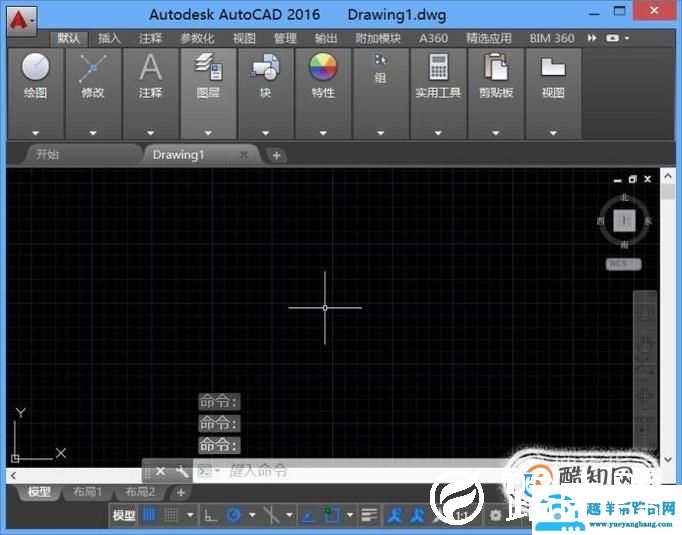Toggle ortho mode in the status bar
This screenshot has height=535, width=682.
coord(211,516)
